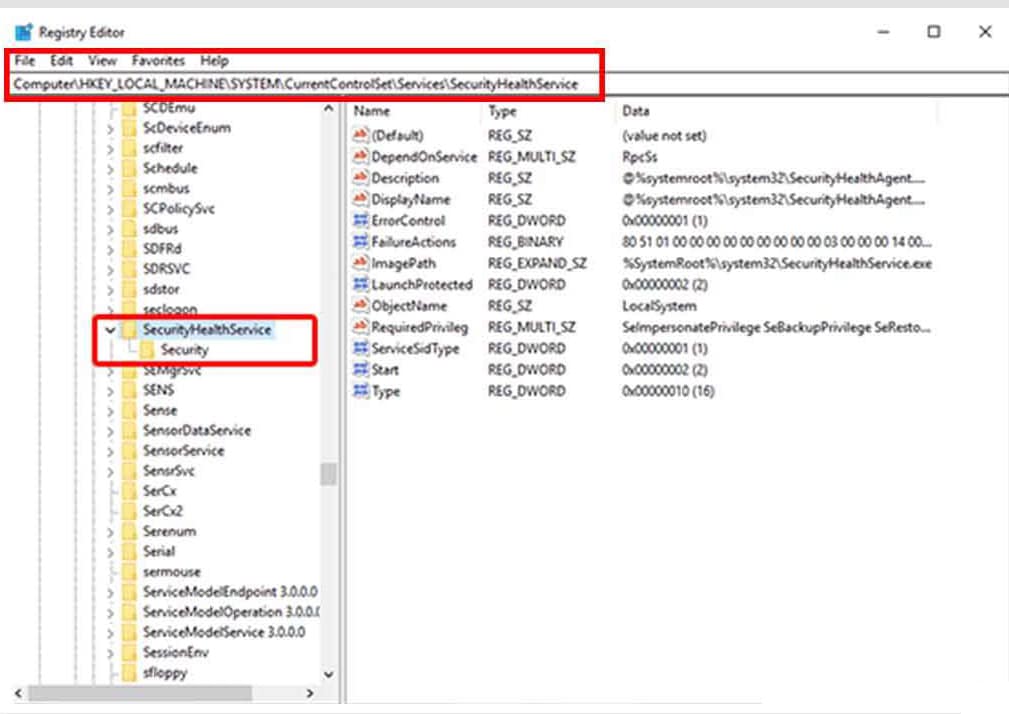The image size is (1009, 714).
Task: Open the Favorites menu
Action: 158,61
